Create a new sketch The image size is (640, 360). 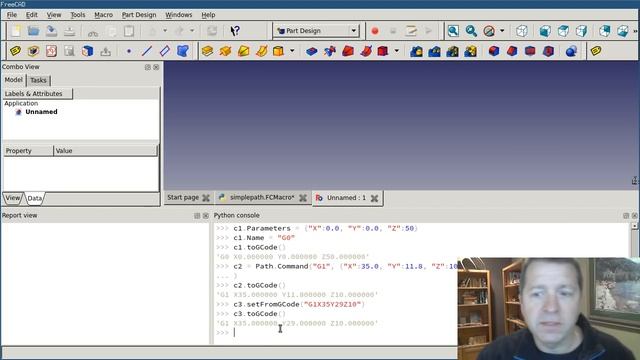(x=51, y=51)
